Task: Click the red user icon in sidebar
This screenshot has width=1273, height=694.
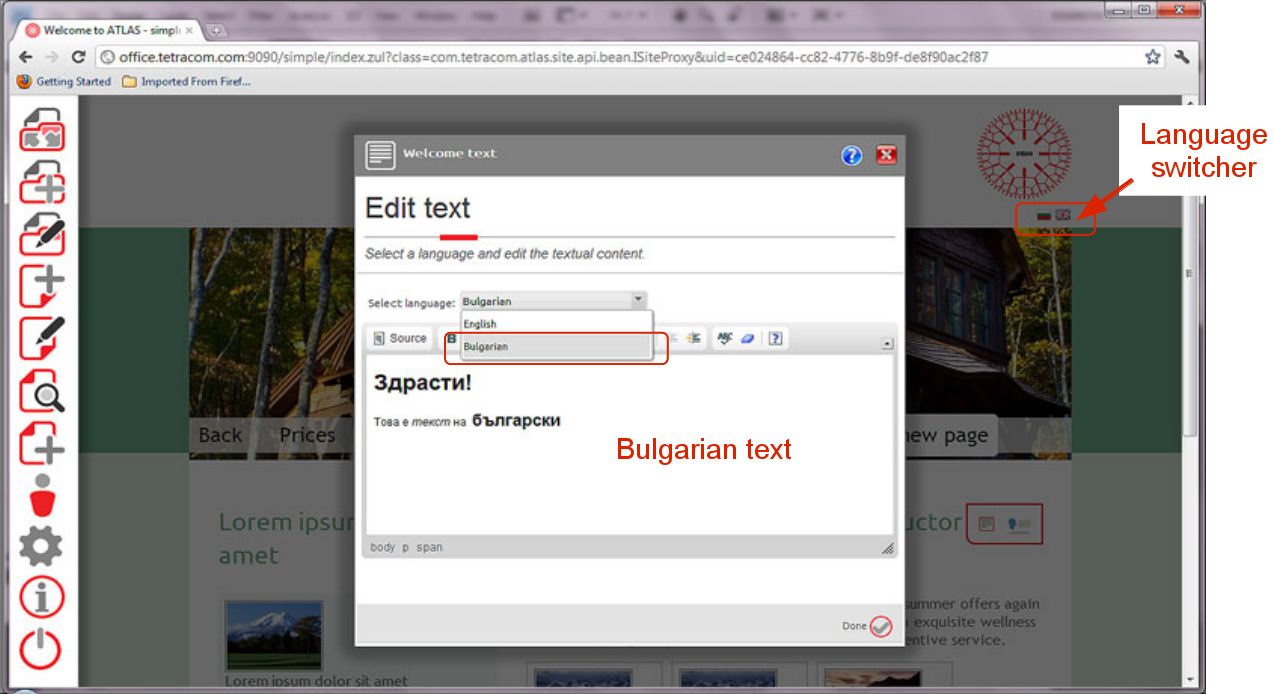Action: 41,494
